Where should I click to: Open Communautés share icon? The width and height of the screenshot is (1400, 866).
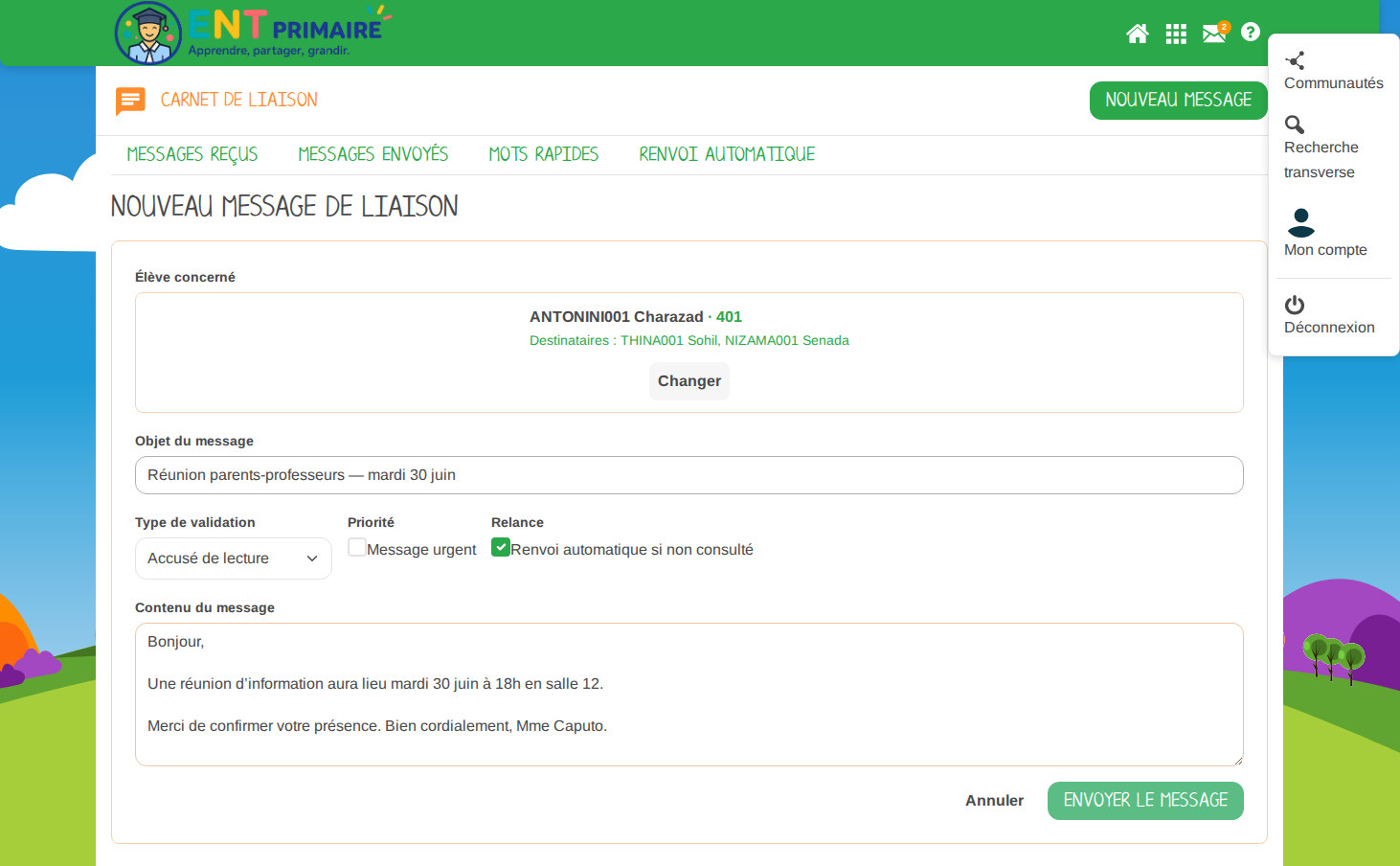1295,60
